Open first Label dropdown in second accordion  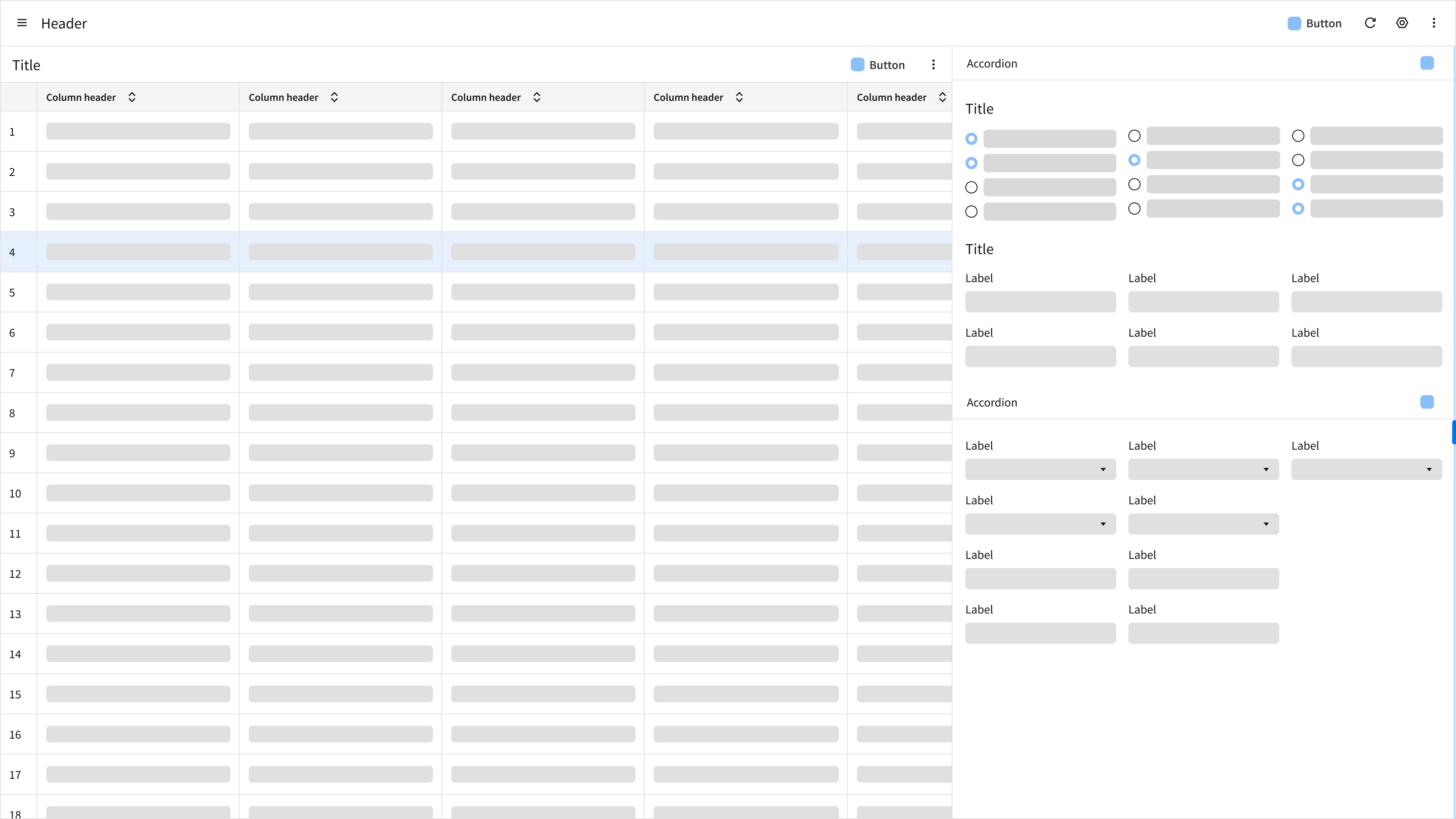pyautogui.click(x=1040, y=470)
